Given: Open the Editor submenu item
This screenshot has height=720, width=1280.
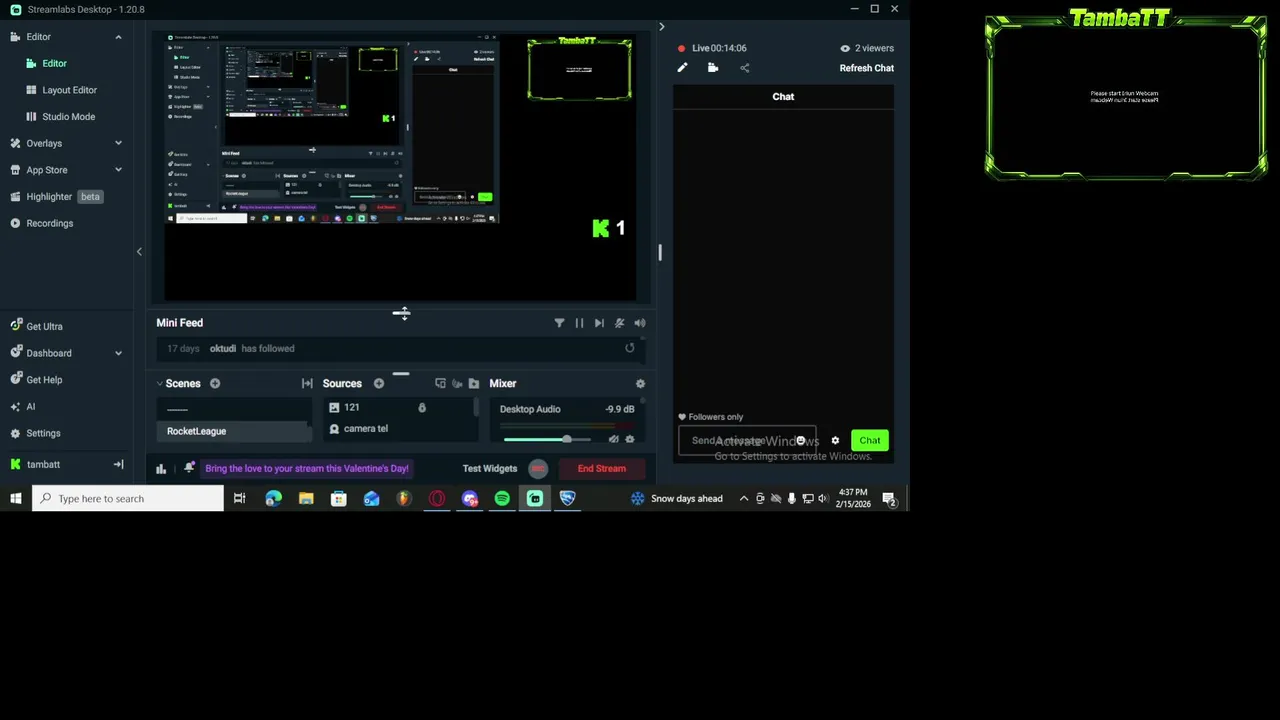Looking at the screenshot, I should (x=54, y=63).
